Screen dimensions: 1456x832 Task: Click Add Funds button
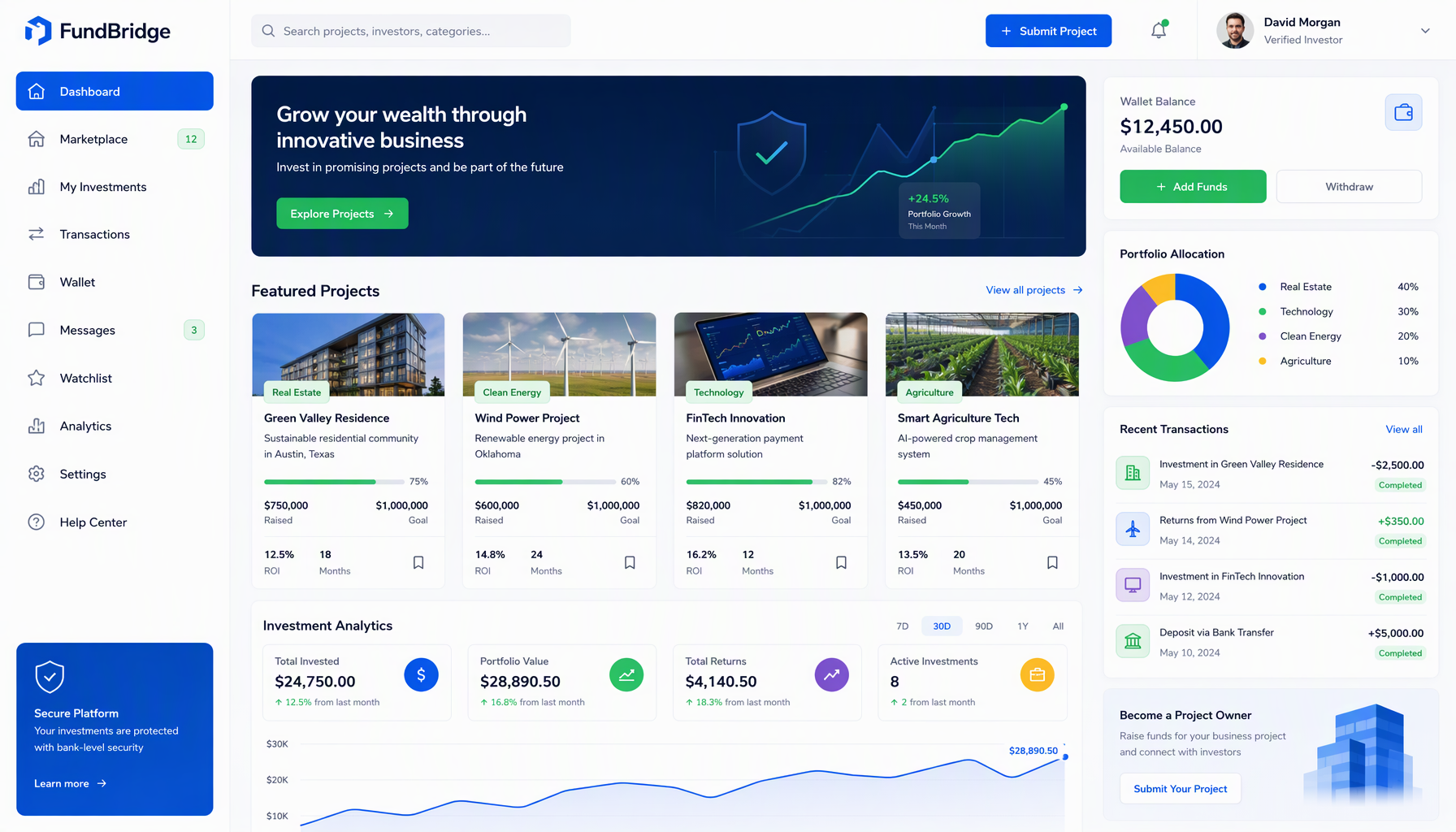(x=1193, y=187)
